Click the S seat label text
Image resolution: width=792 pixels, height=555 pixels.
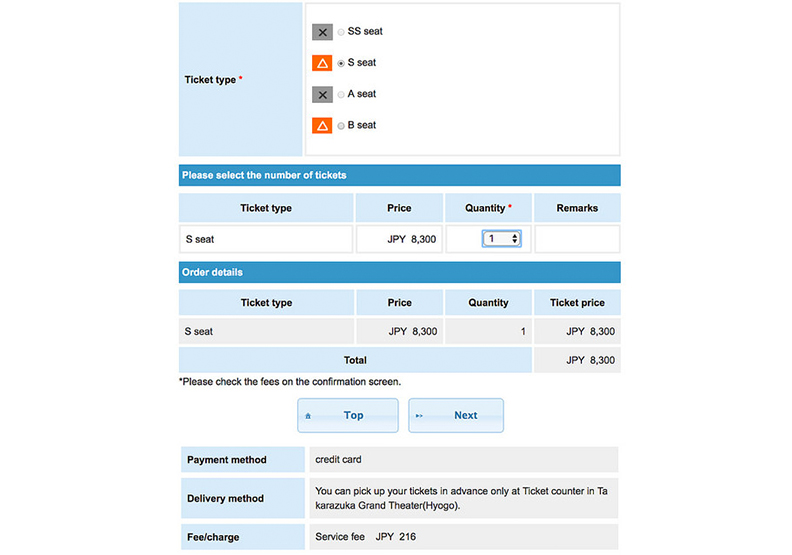pos(362,63)
